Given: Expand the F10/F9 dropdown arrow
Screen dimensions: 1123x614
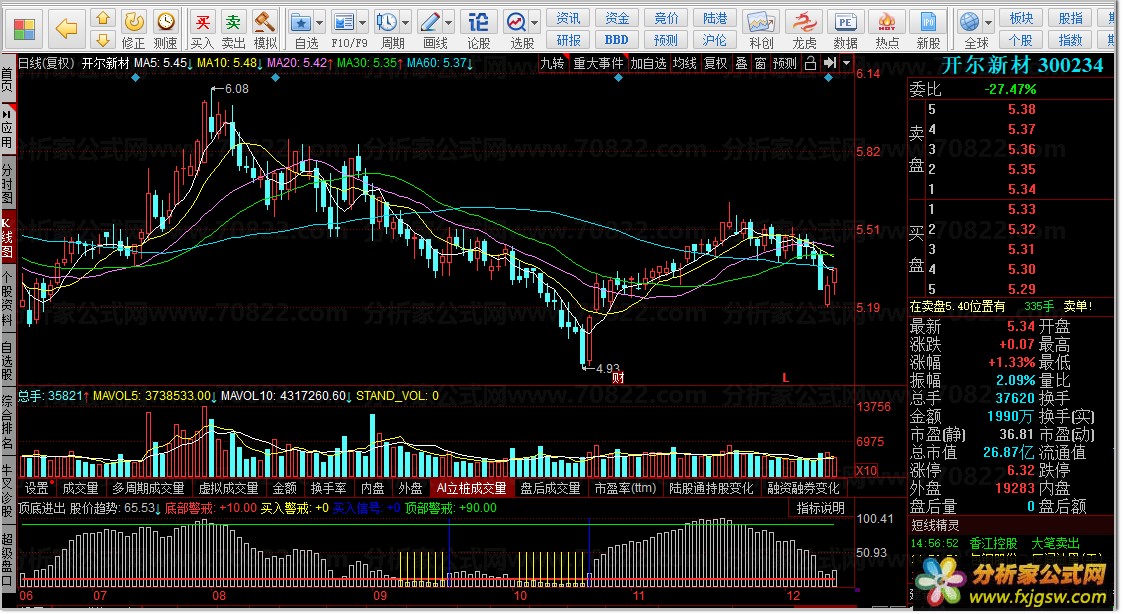Looking at the screenshot, I should [x=362, y=23].
